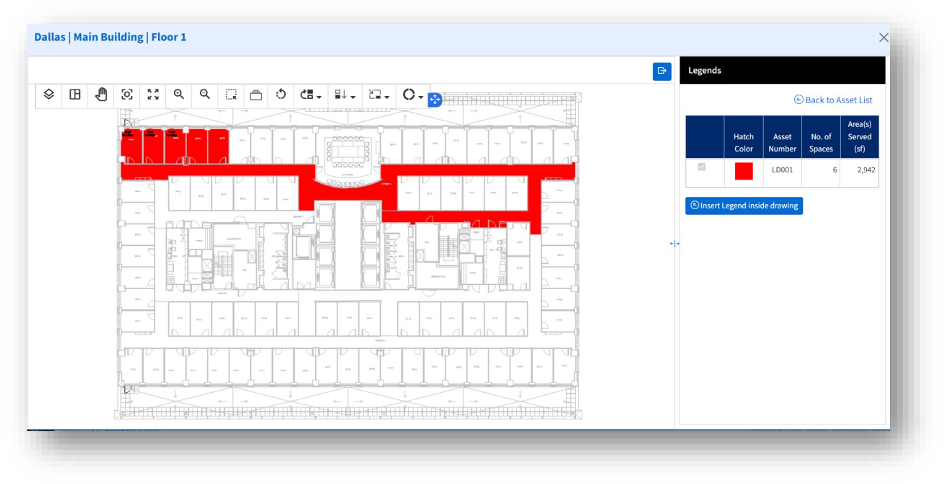944x484 pixels.
Task: Select the Pan hand tool
Action: pyautogui.click(x=101, y=95)
